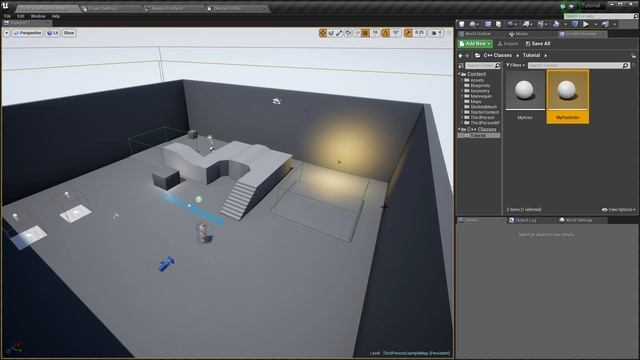The height and width of the screenshot is (360, 640).
Task: Click the Blueprints toolbar icon
Action: click(526, 24)
